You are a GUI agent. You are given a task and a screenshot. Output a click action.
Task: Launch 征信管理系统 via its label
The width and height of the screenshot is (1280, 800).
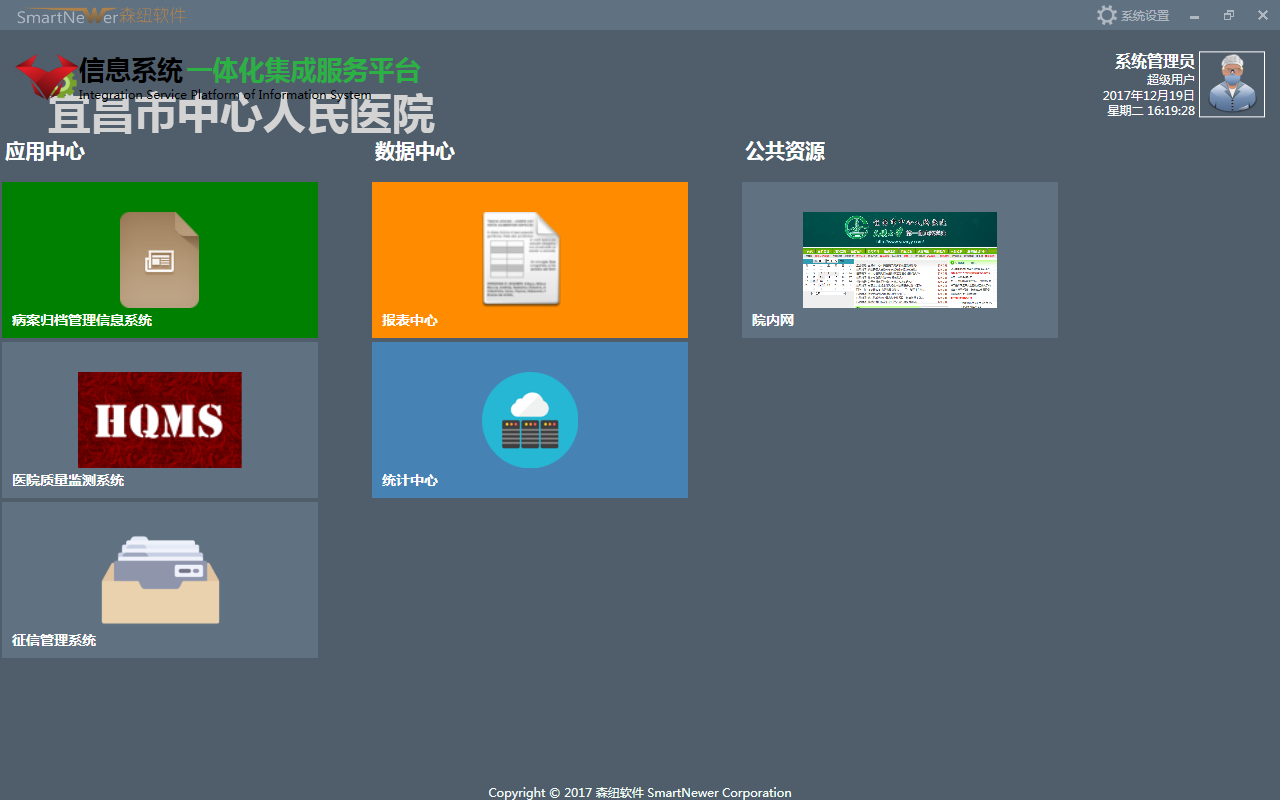(54, 641)
